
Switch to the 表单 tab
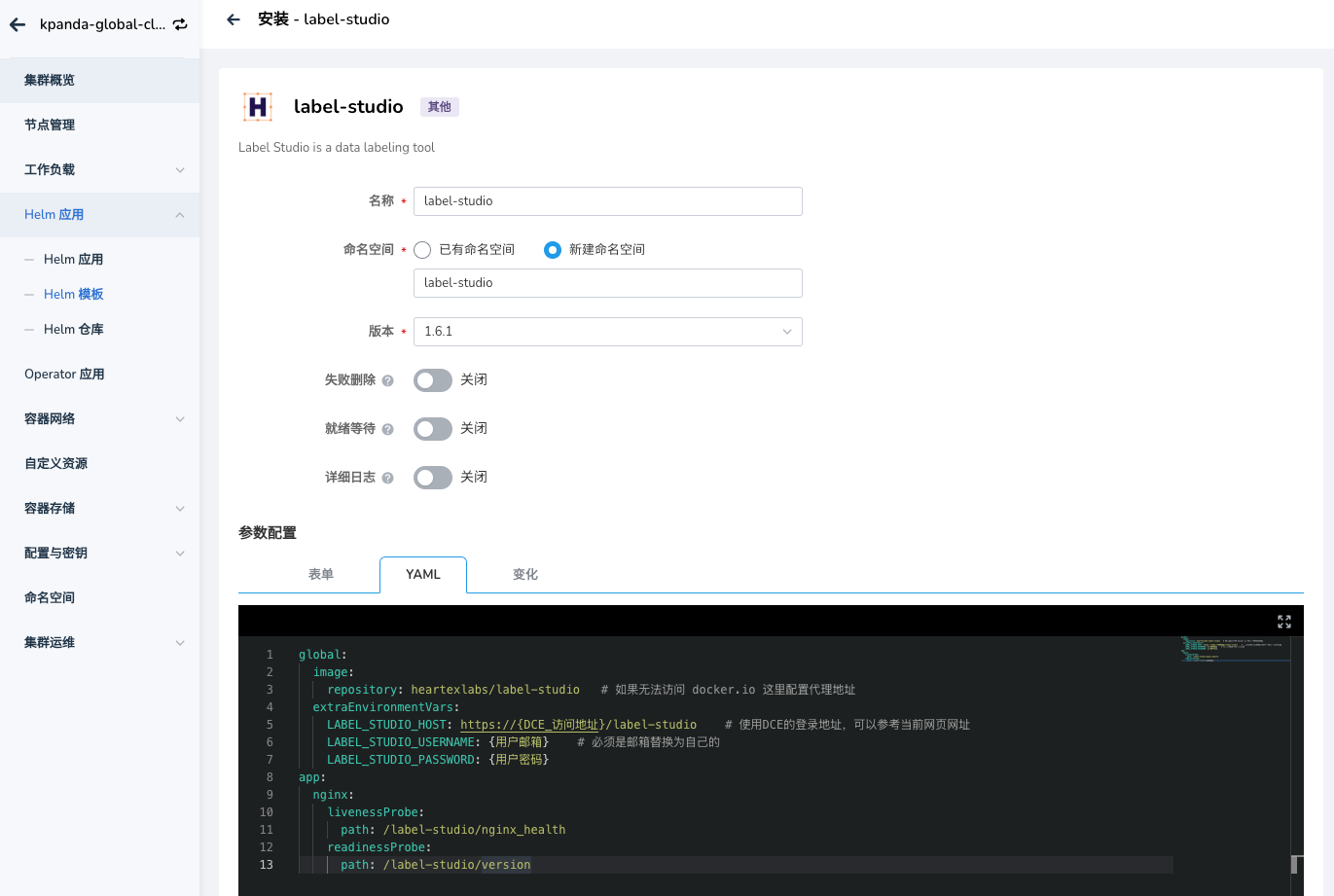pyautogui.click(x=321, y=574)
